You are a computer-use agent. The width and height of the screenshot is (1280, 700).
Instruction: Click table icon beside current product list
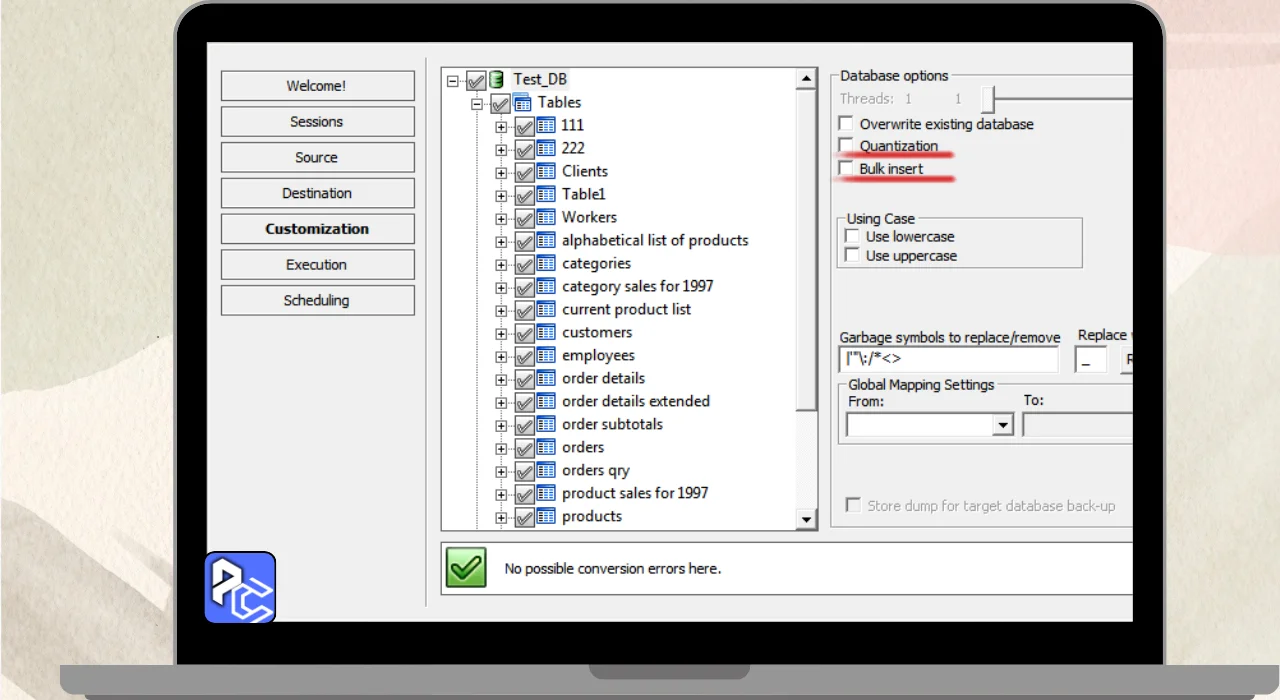[x=546, y=309]
